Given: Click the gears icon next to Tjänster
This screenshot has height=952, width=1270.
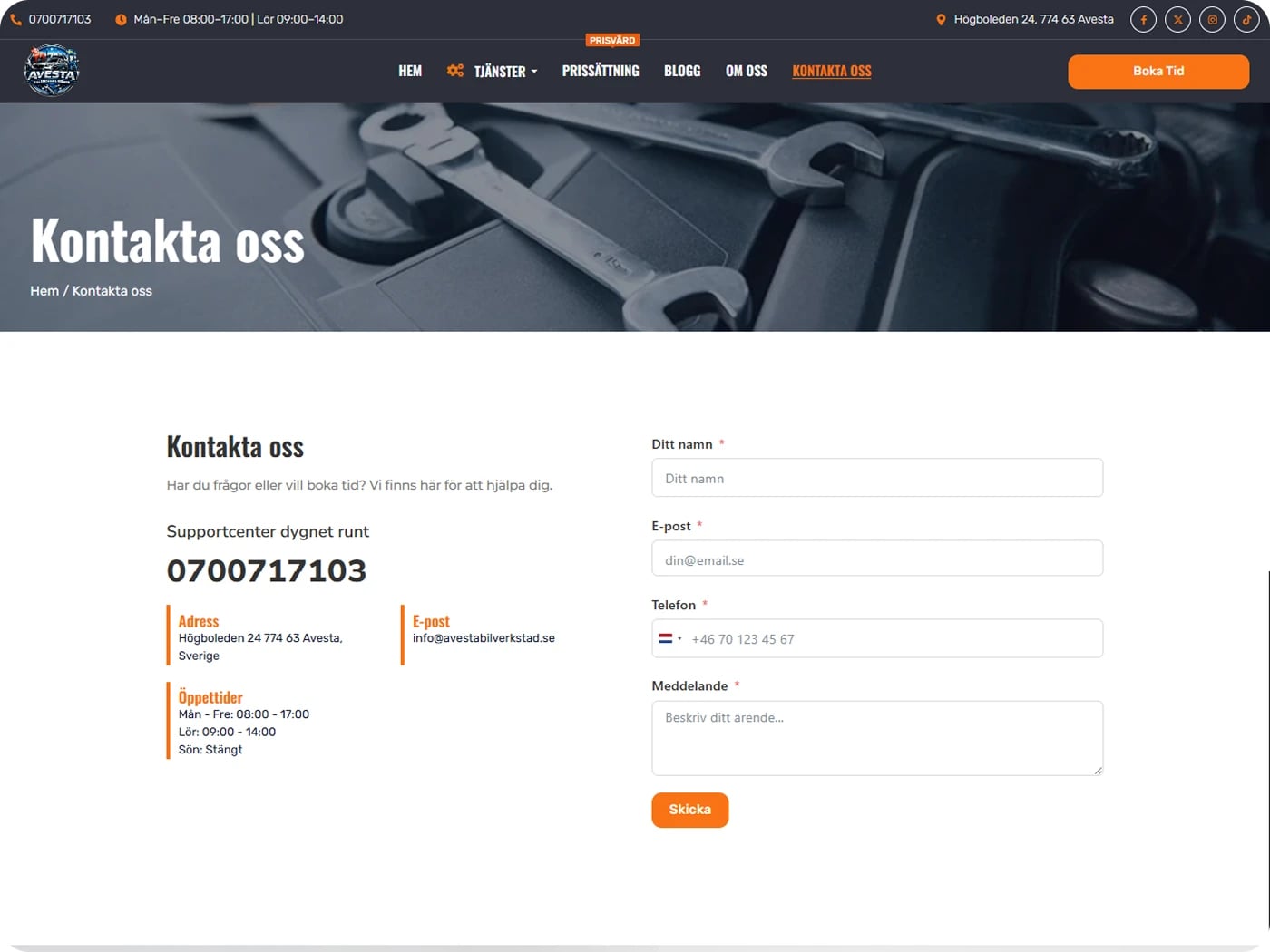Looking at the screenshot, I should pos(455,70).
